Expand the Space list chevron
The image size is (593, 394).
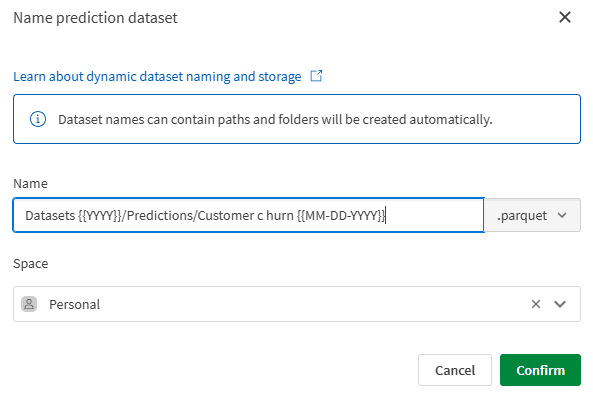(x=560, y=304)
